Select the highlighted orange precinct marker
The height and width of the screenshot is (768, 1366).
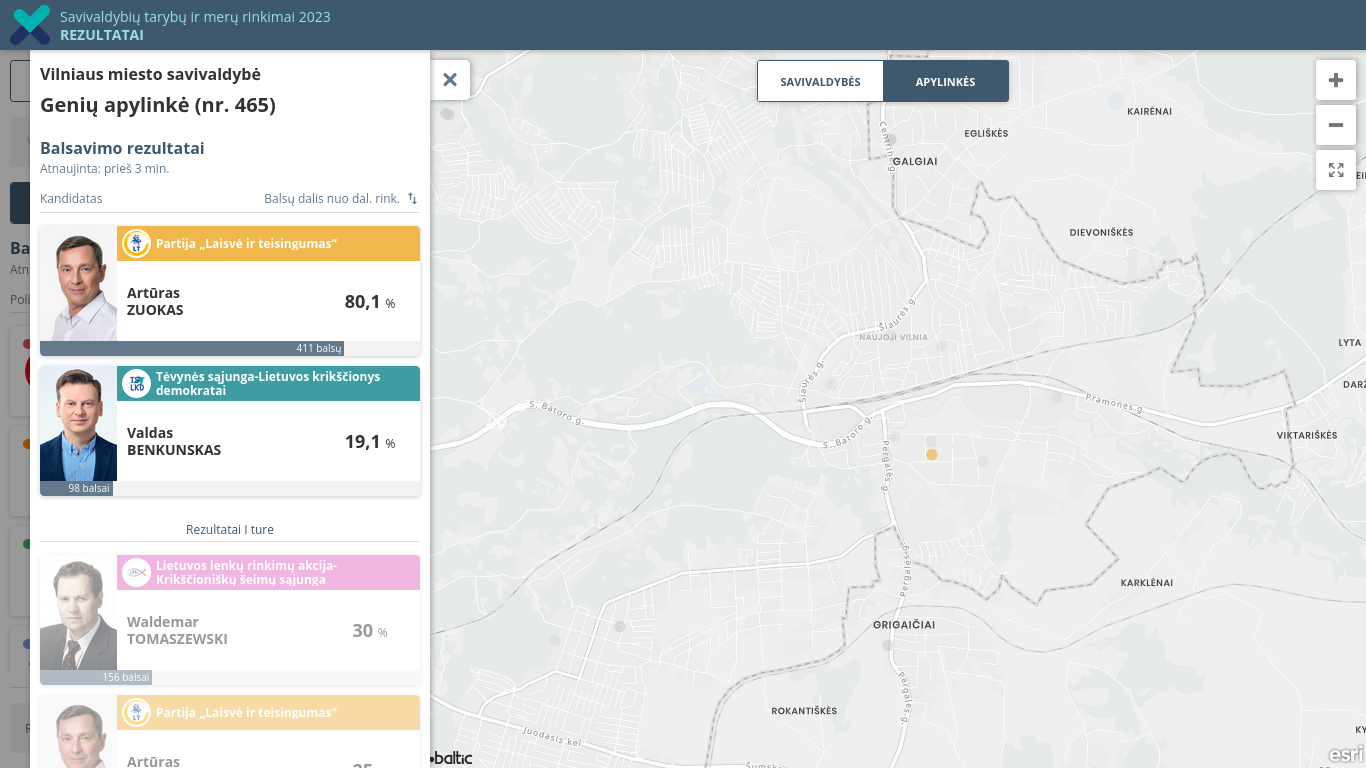932,455
